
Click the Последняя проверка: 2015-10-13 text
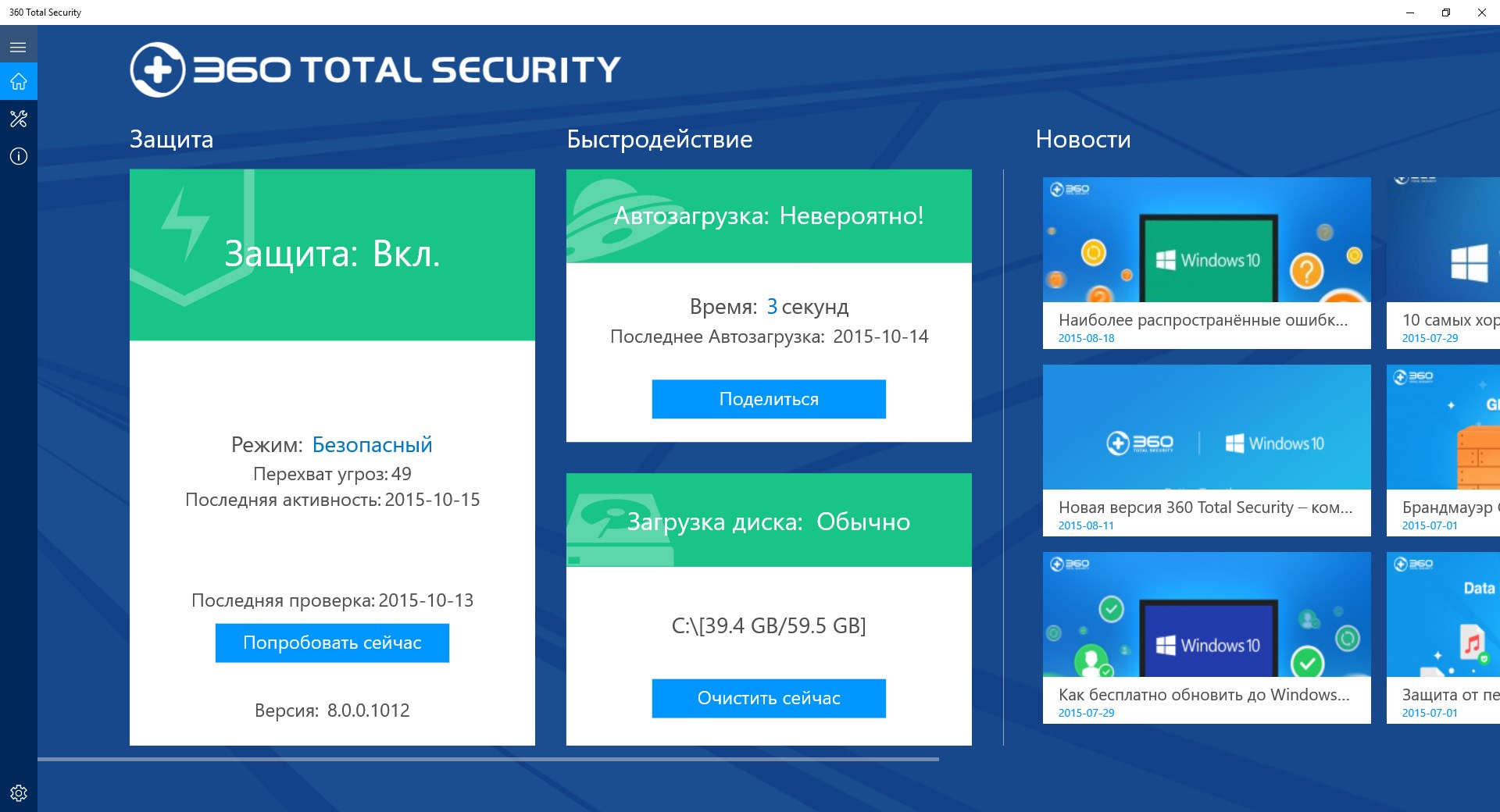332,600
